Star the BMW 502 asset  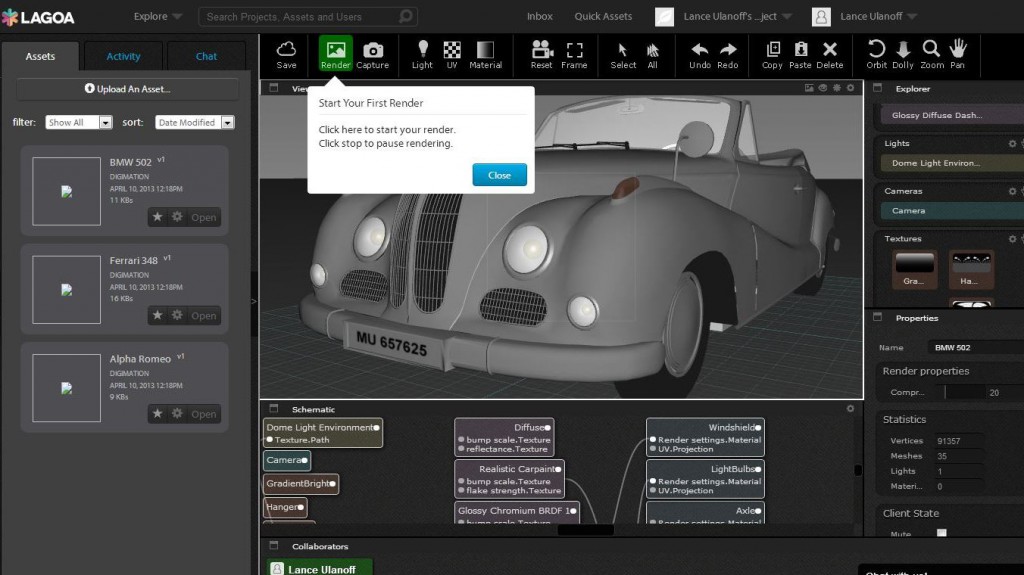pyautogui.click(x=157, y=217)
